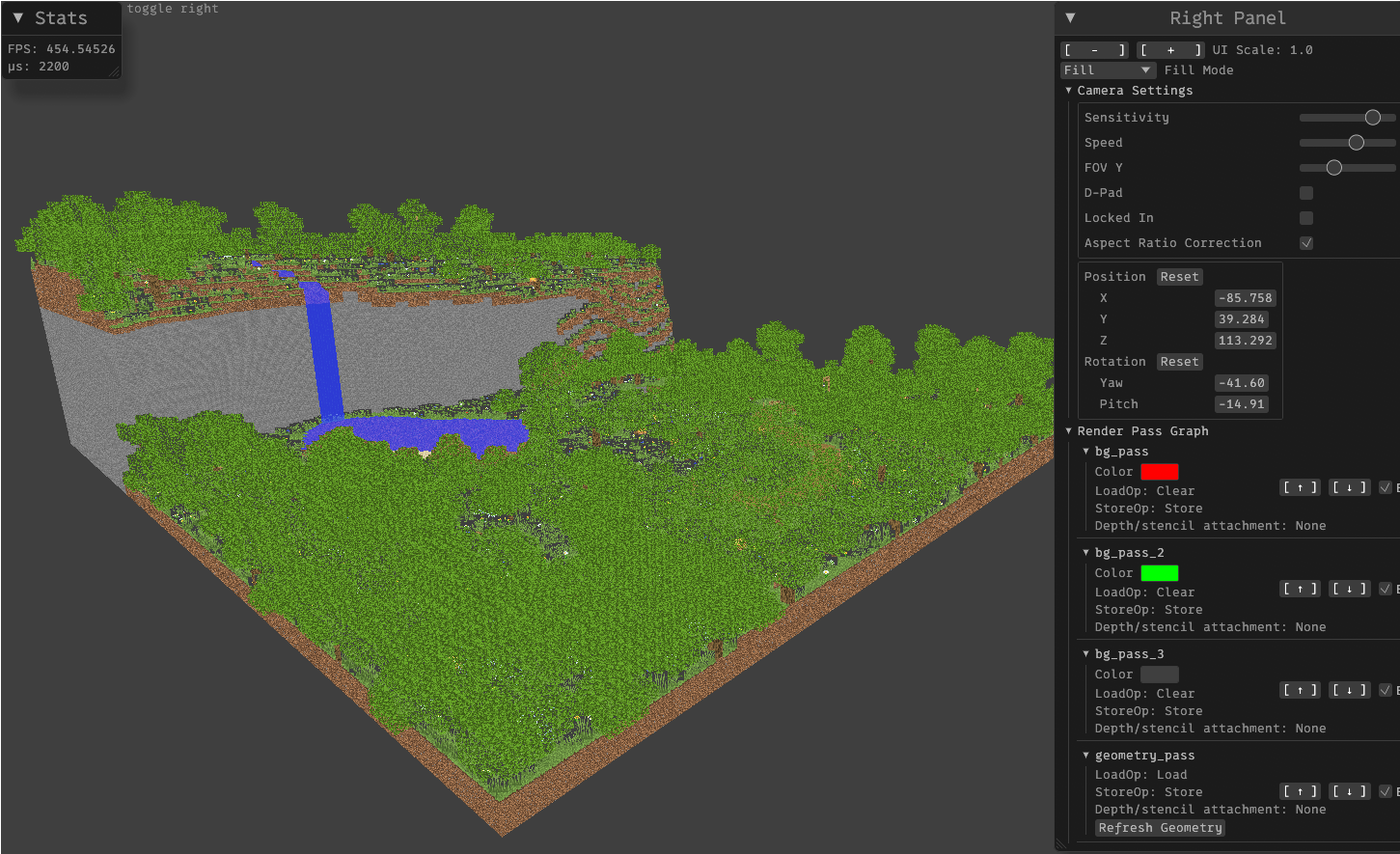Open the Fill Mode dropdown
This screenshot has height=854, width=1400.
1108,69
